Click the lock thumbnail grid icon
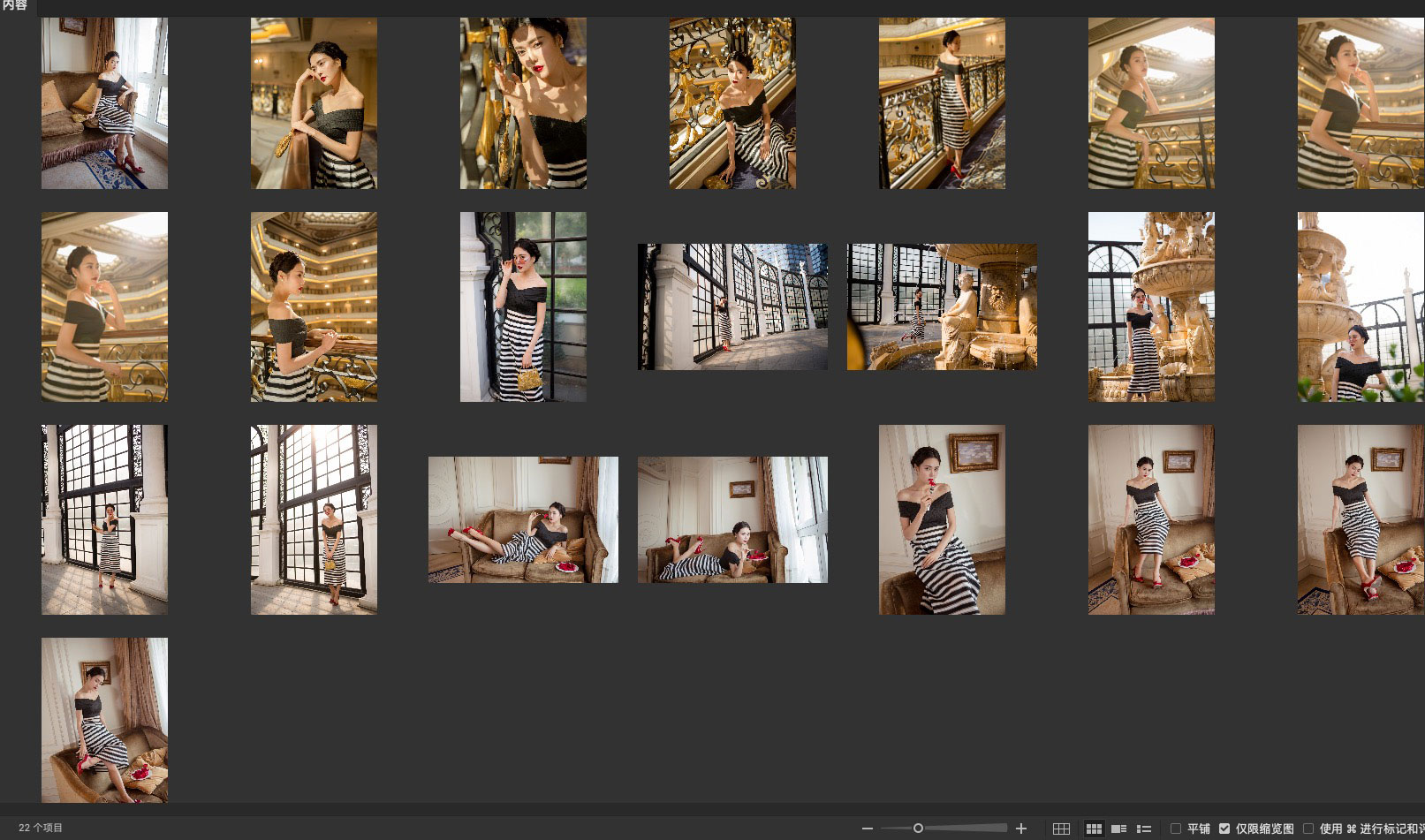 click(x=1062, y=829)
